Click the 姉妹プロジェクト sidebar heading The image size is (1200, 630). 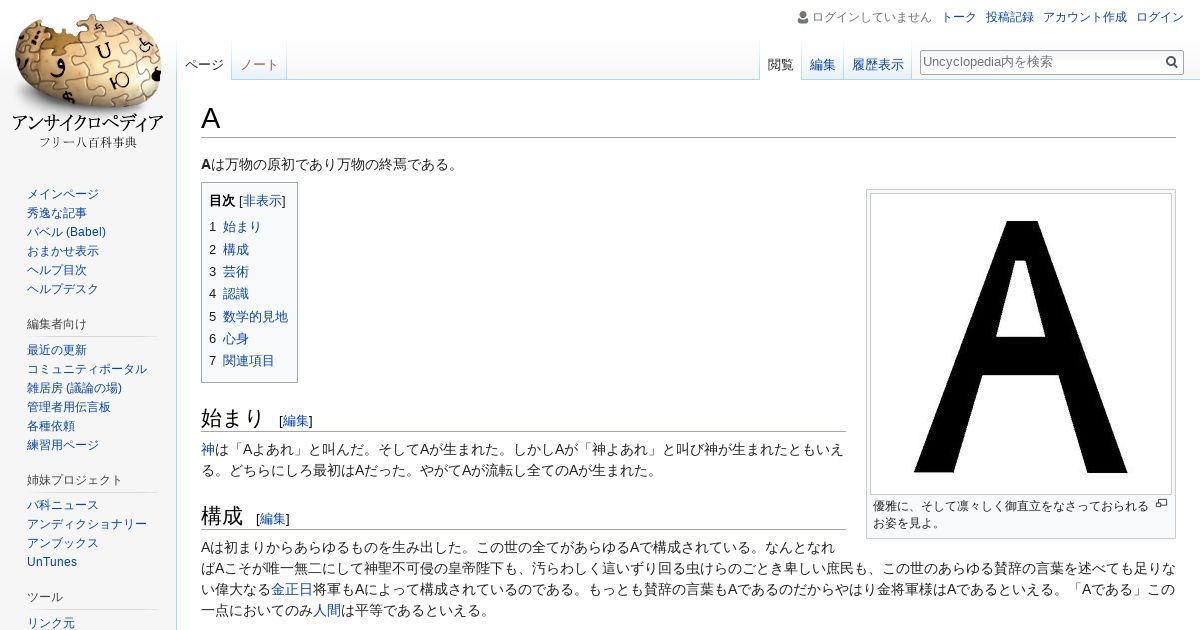coord(75,480)
